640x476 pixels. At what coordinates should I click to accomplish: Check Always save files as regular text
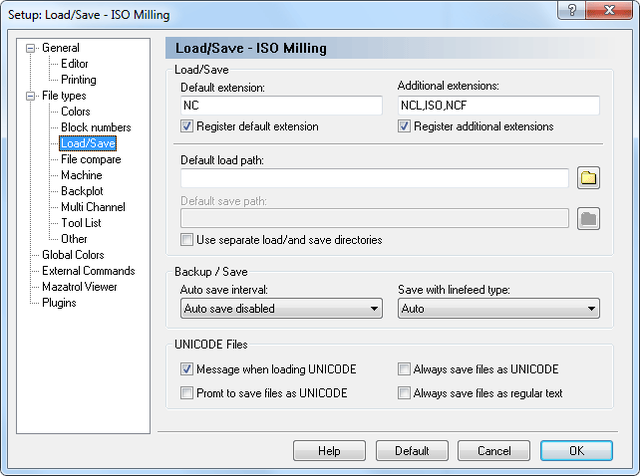pyautogui.click(x=404, y=393)
